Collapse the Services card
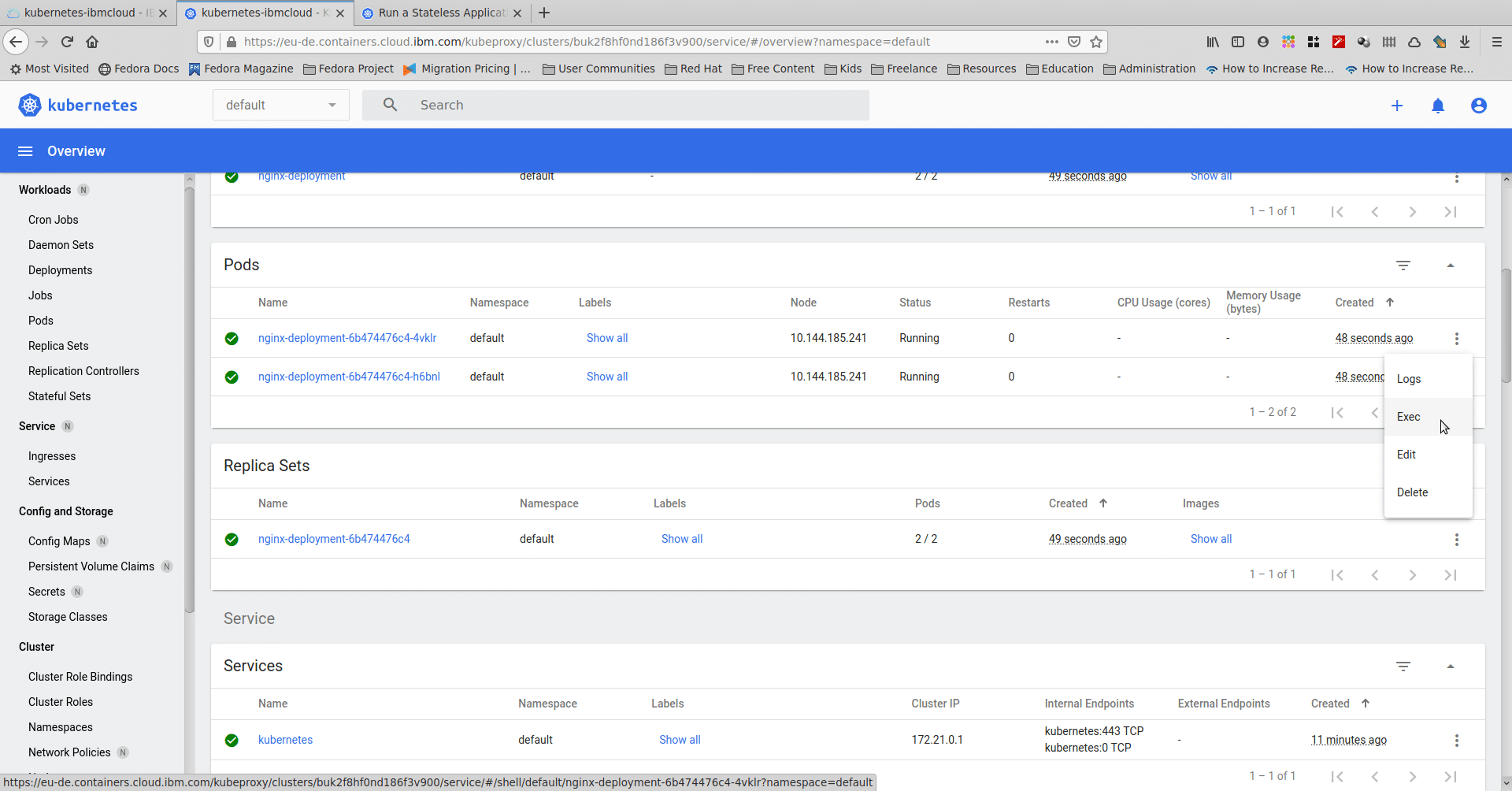1512x791 pixels. tap(1451, 667)
